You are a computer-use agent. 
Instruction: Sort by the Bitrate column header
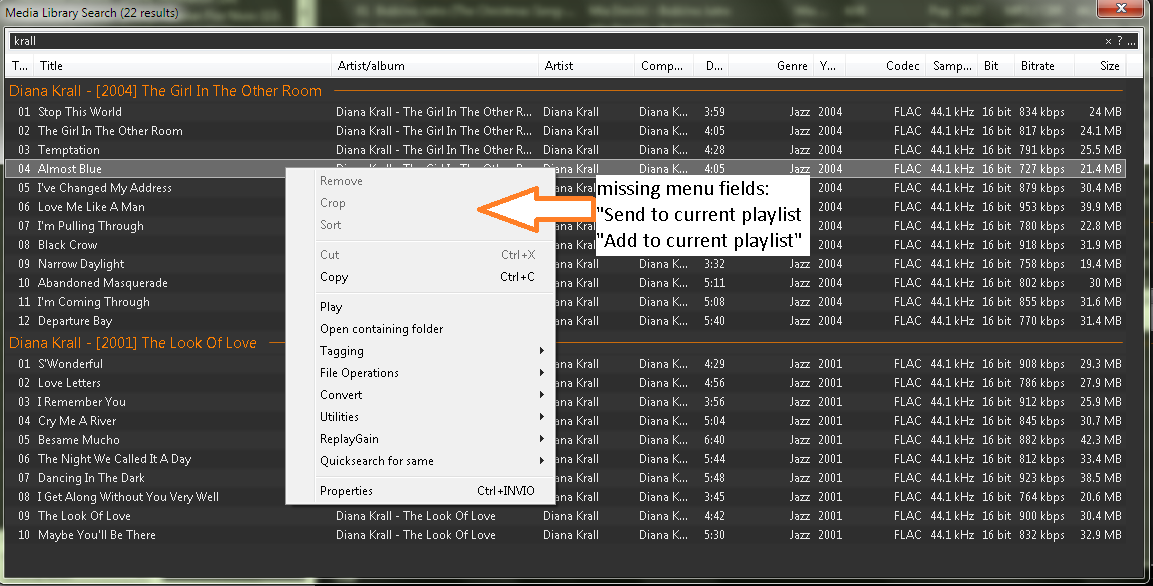(x=1044, y=66)
